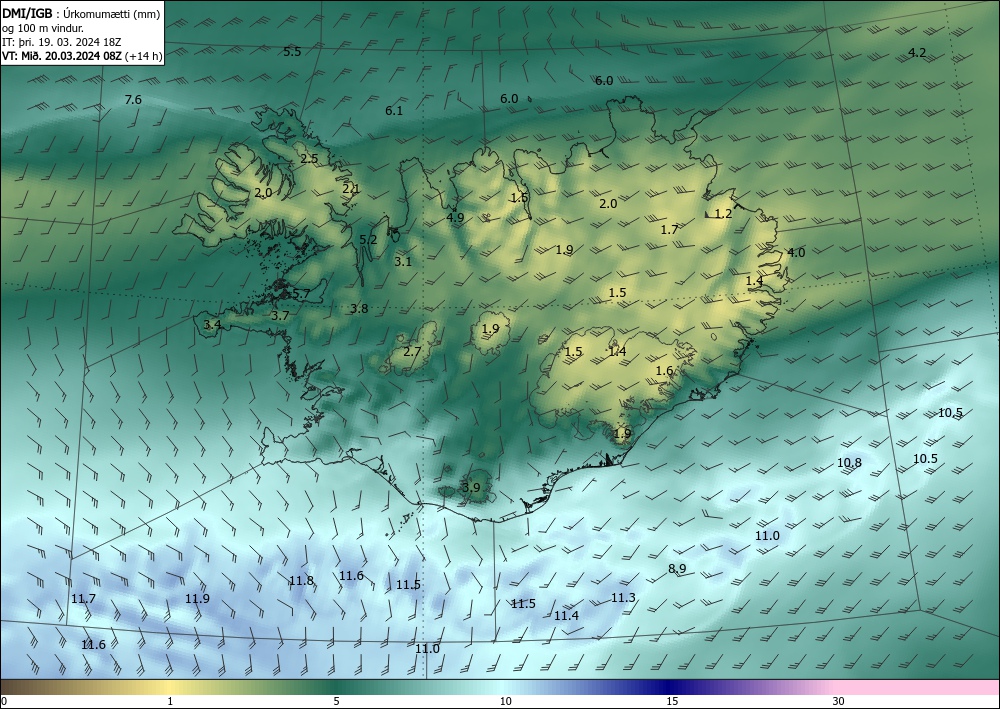Click the dark blue section of color scale
The image size is (1000, 709).
[x=666, y=687]
